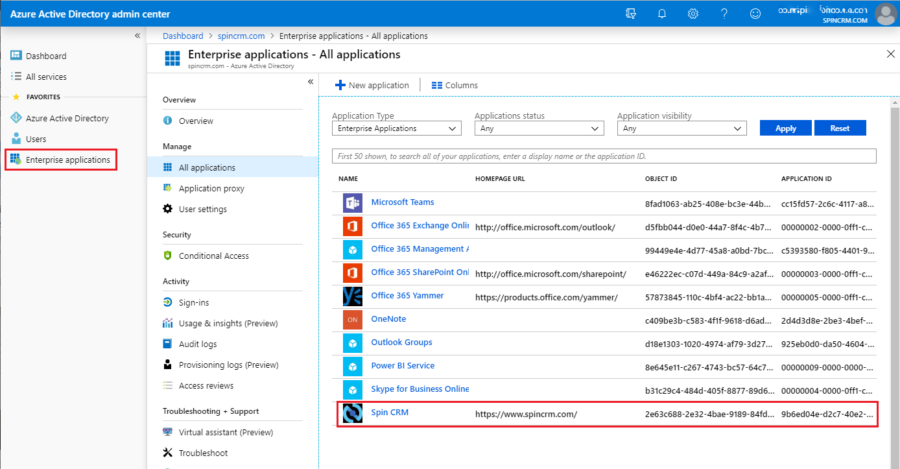Viewport: 900px width, 469px height.
Task: Click the Spin CRM logo icon
Action: point(352,413)
